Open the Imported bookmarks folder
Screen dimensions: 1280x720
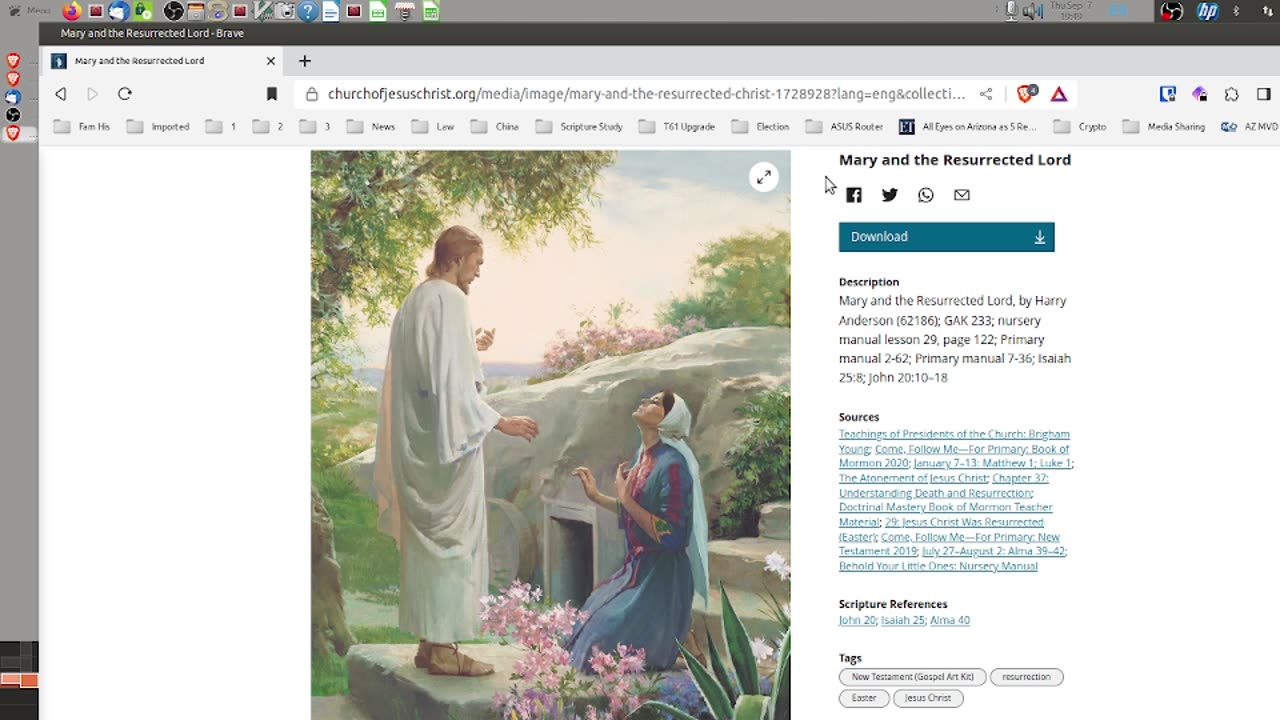coord(158,127)
